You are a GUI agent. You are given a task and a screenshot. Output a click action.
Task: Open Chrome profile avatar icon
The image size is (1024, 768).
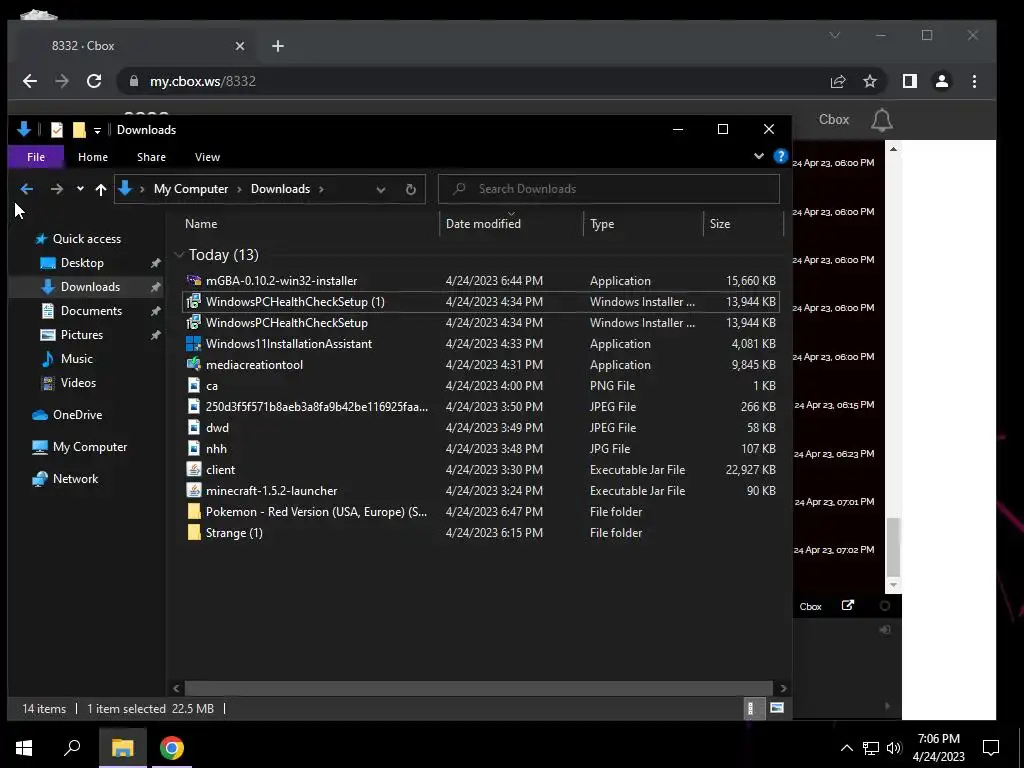click(x=942, y=81)
